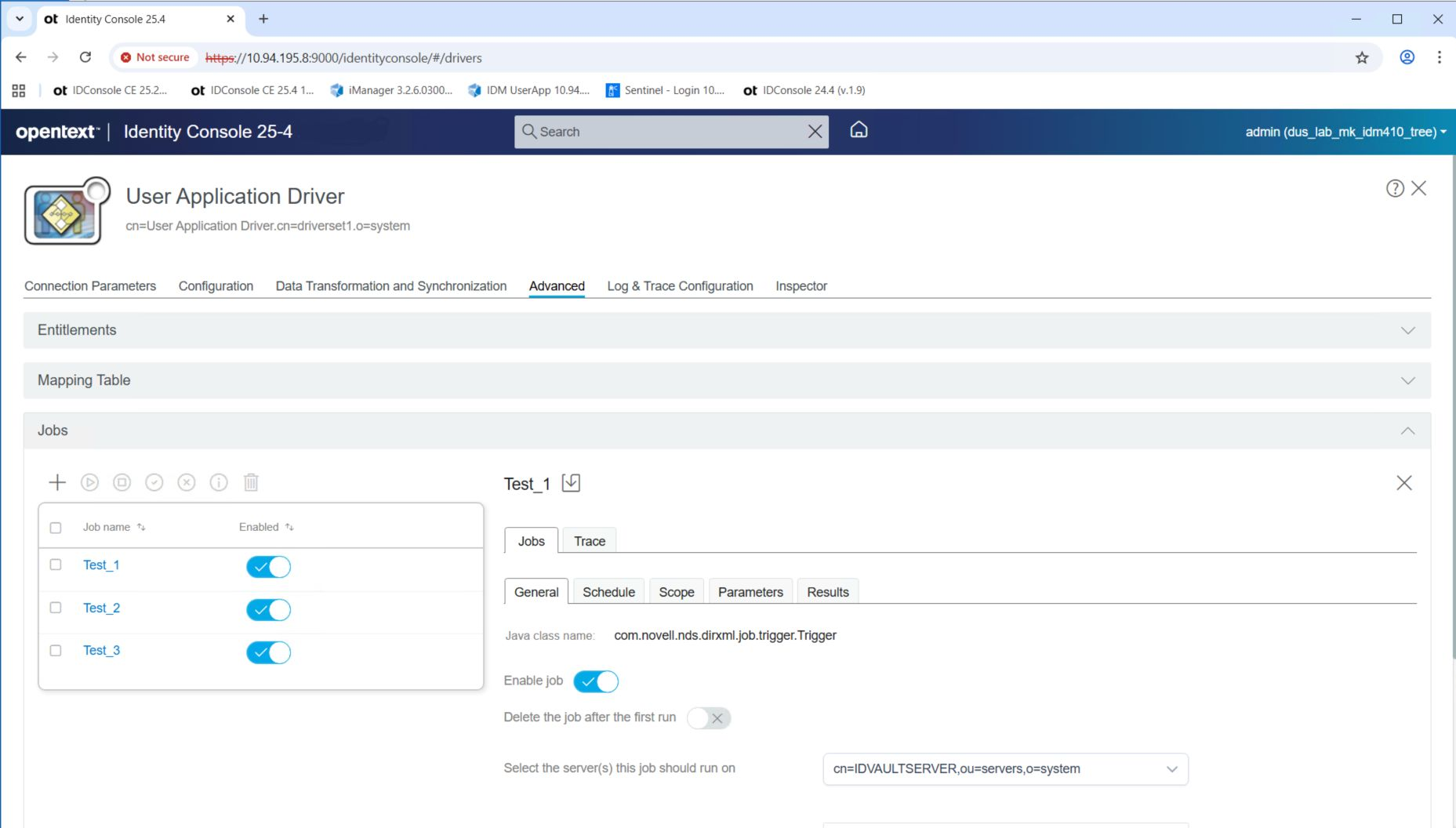The width and height of the screenshot is (1456, 828).
Task: Open Log & Trace Configuration tab
Action: pos(680,286)
